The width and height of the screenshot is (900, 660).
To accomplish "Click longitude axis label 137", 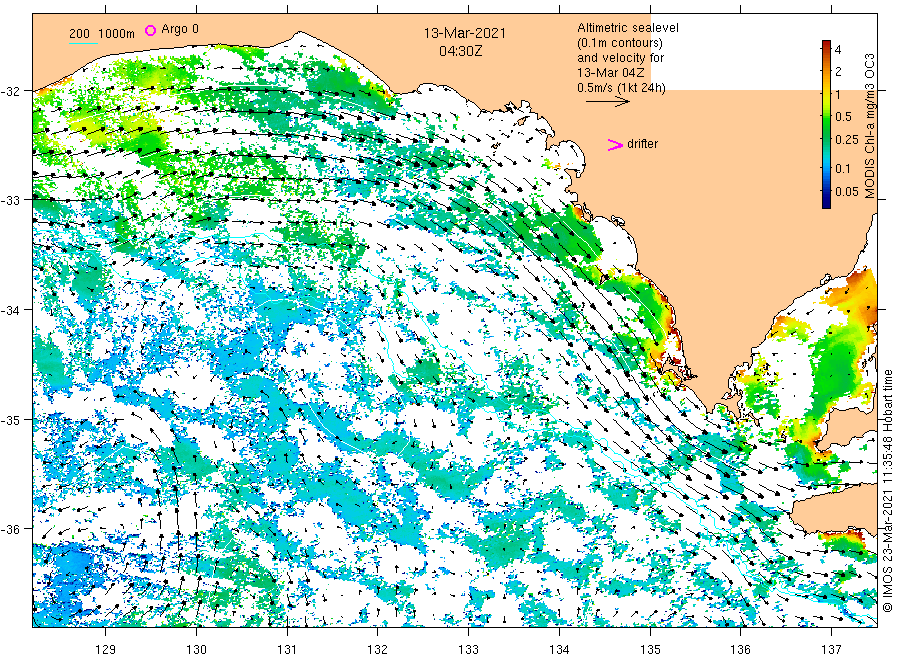I will [831, 650].
